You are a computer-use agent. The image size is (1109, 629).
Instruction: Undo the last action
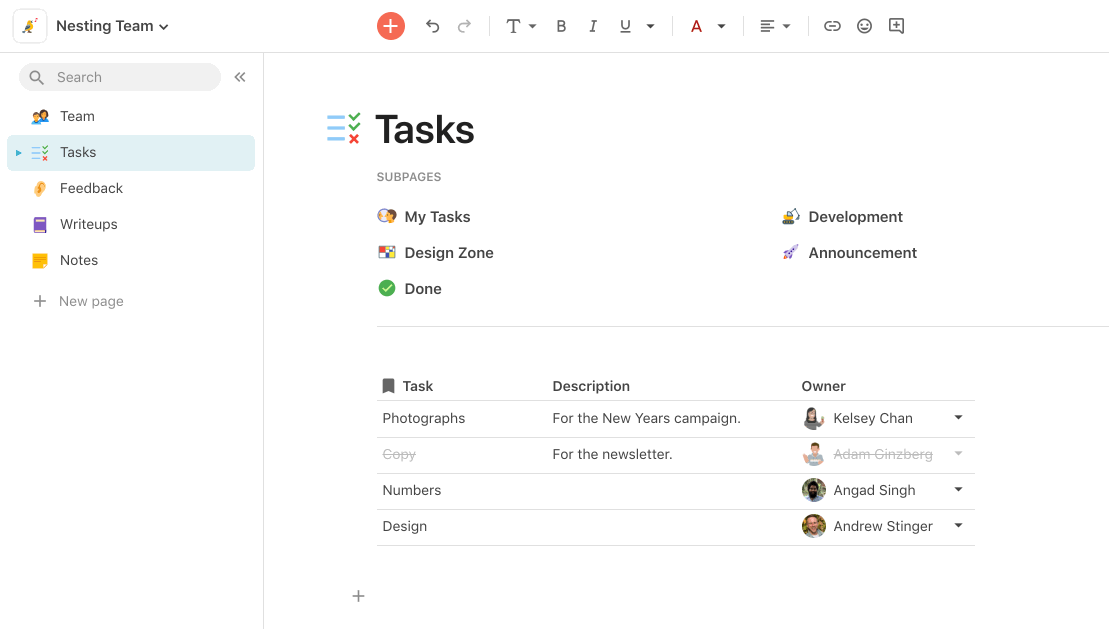click(432, 26)
